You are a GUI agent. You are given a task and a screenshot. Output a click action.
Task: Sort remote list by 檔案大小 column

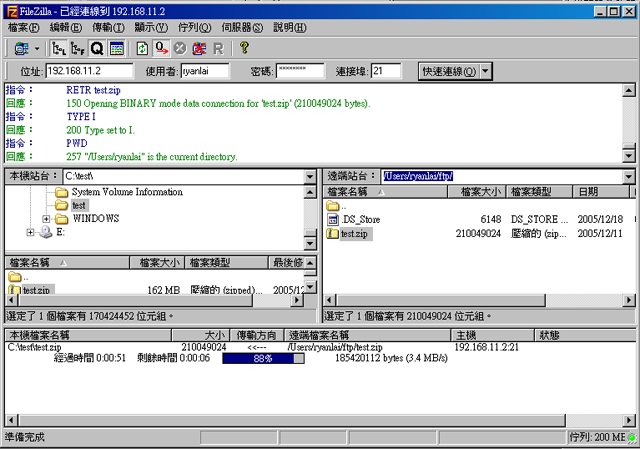click(x=477, y=192)
